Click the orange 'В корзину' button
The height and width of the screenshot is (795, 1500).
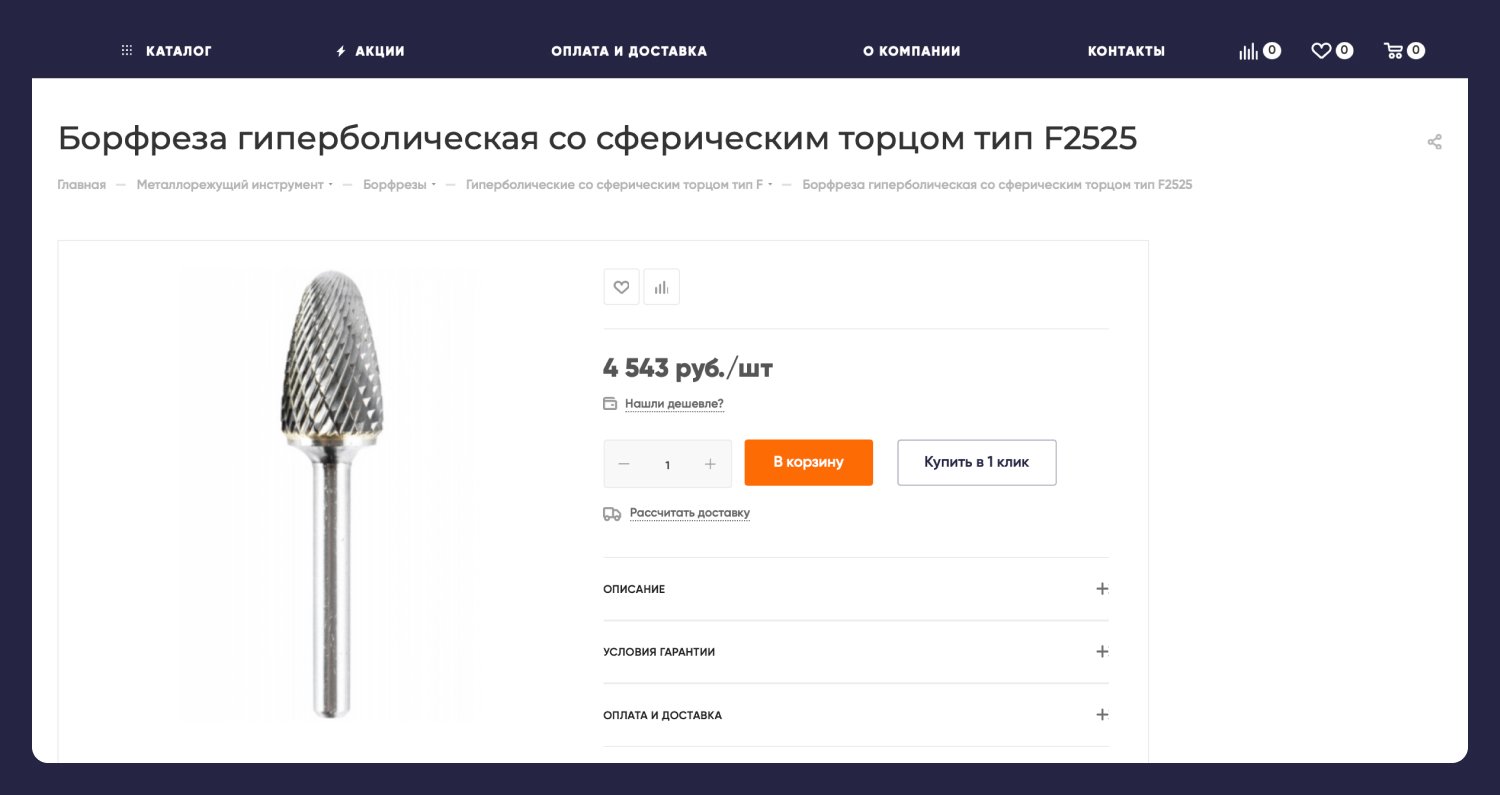point(808,463)
